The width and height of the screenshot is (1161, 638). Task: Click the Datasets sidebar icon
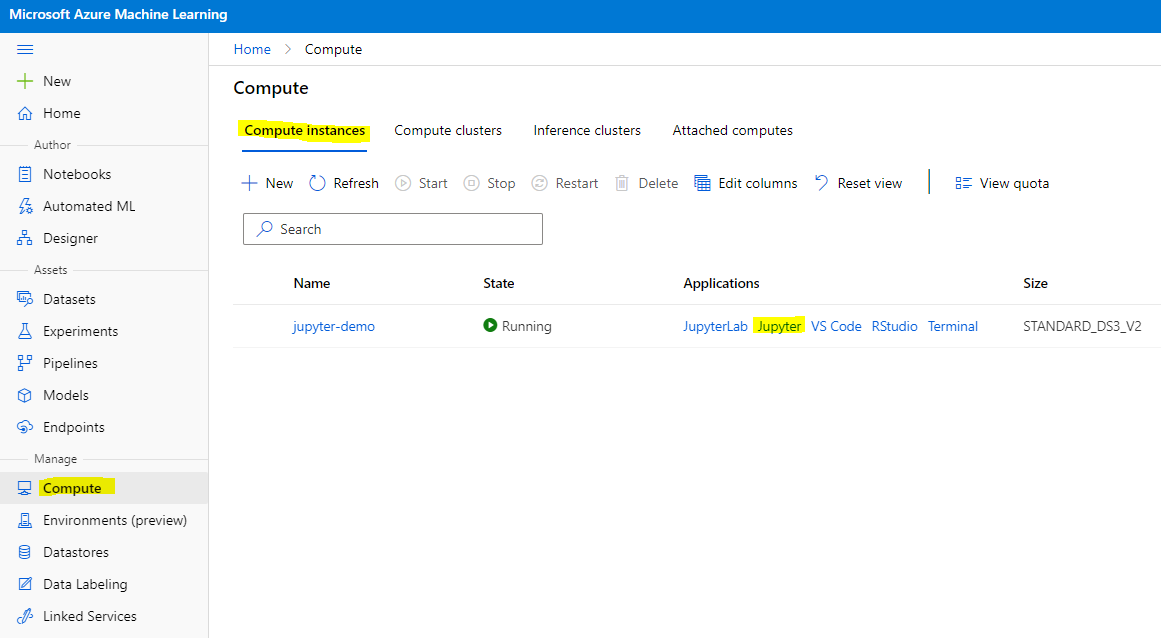point(26,299)
